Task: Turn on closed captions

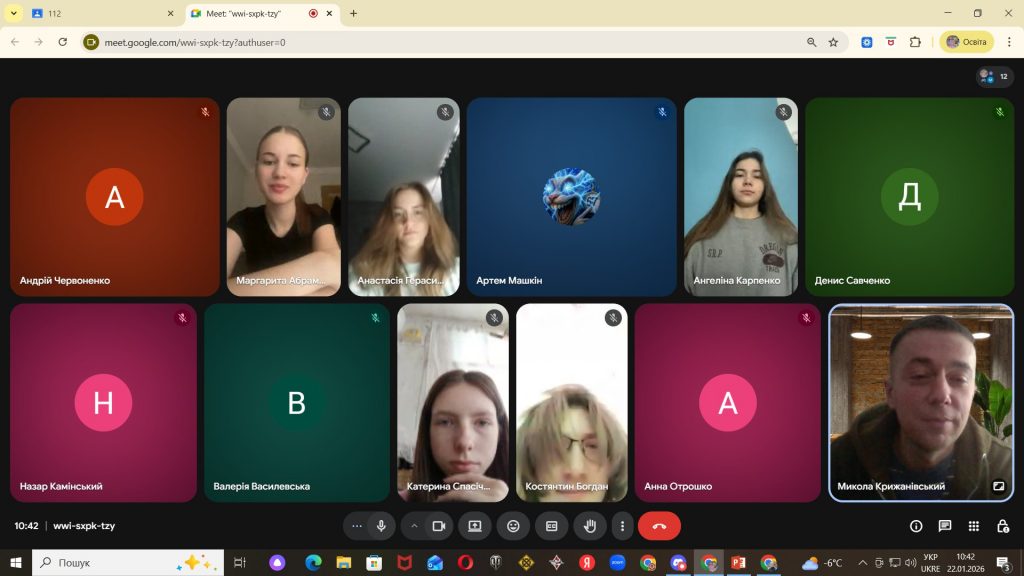Action: tap(551, 526)
